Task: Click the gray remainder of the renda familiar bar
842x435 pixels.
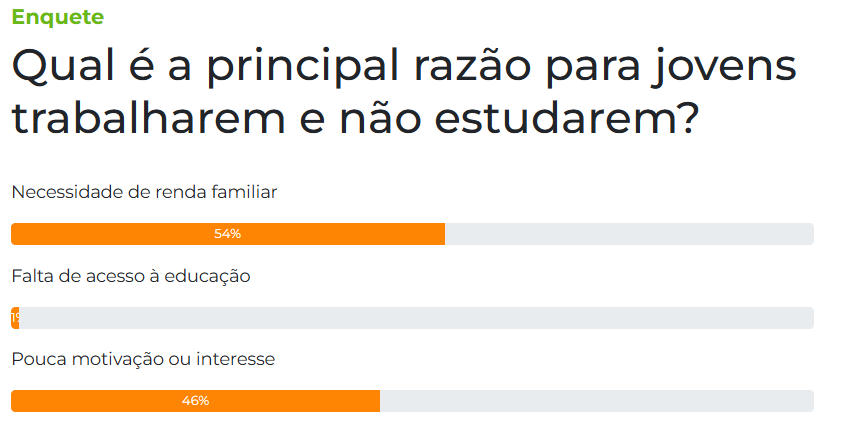Action: pos(629,234)
